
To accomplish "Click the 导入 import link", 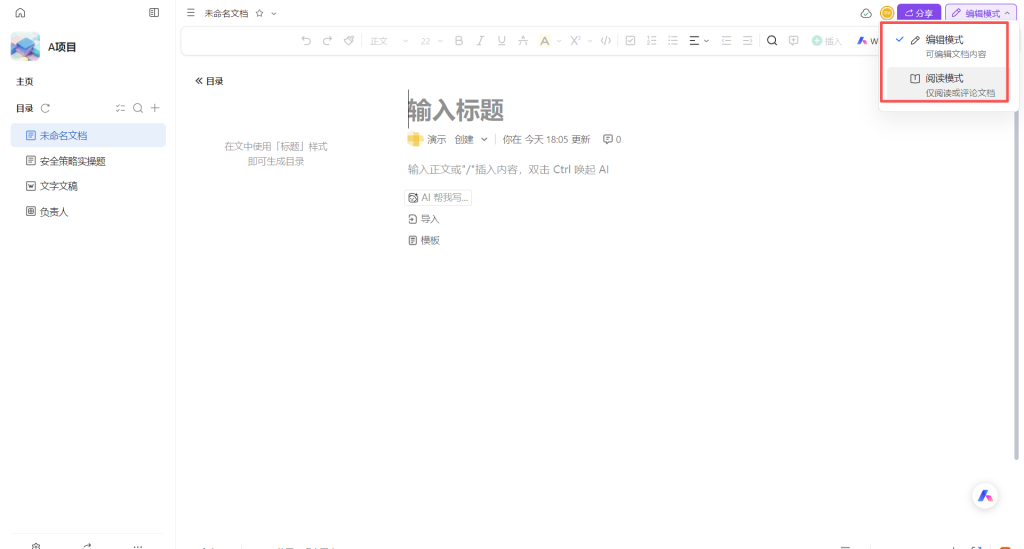I will [424, 219].
